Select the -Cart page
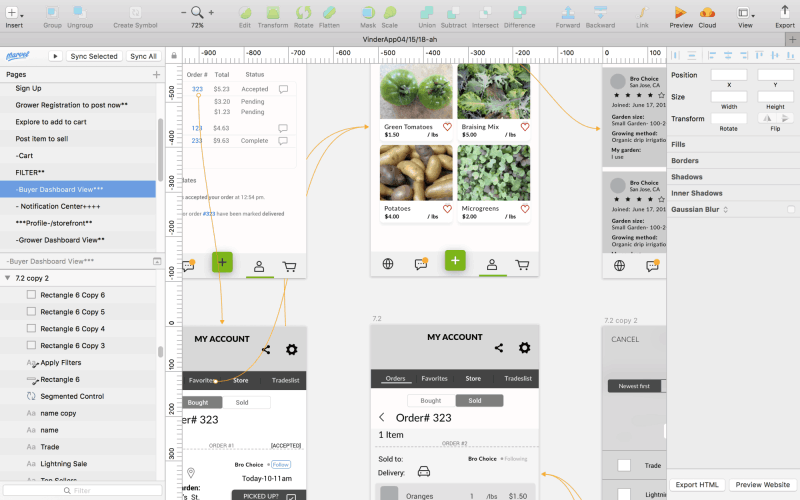This screenshot has width=800, height=500. tap(25, 155)
